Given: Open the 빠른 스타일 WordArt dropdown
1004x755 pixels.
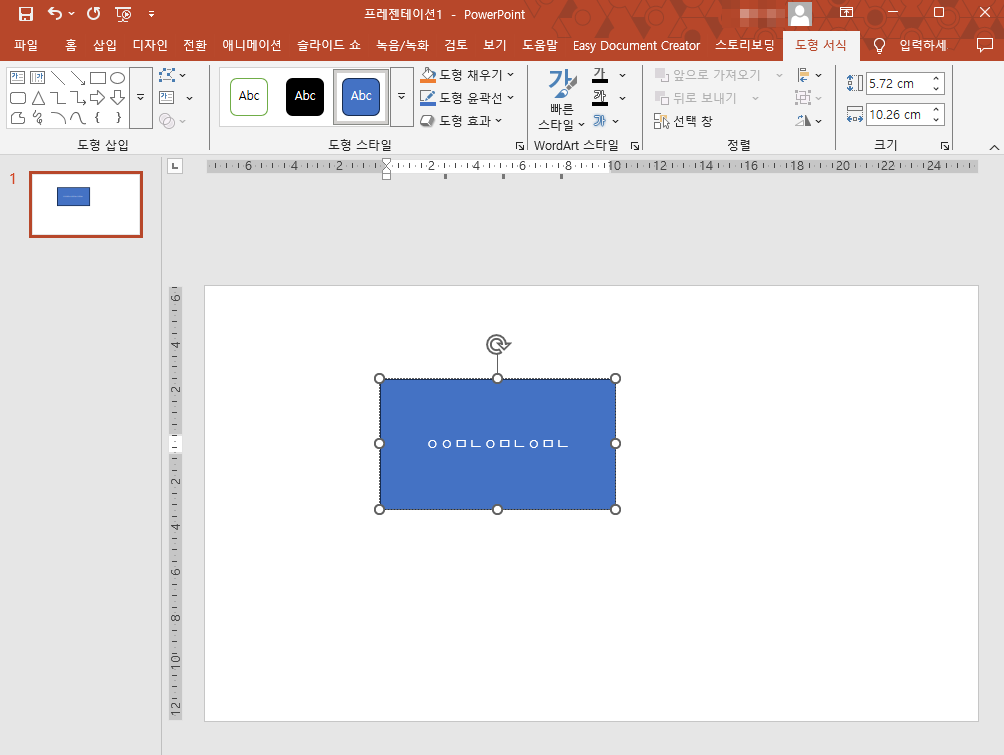Looking at the screenshot, I should (562, 100).
